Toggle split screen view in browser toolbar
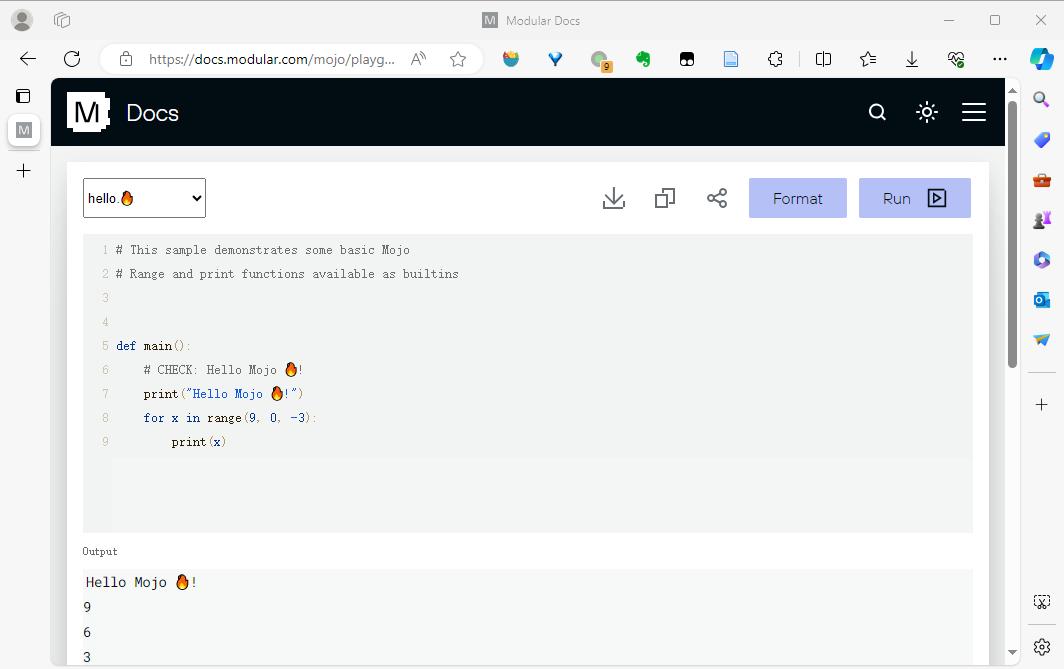The width and height of the screenshot is (1064, 669). pos(823,59)
